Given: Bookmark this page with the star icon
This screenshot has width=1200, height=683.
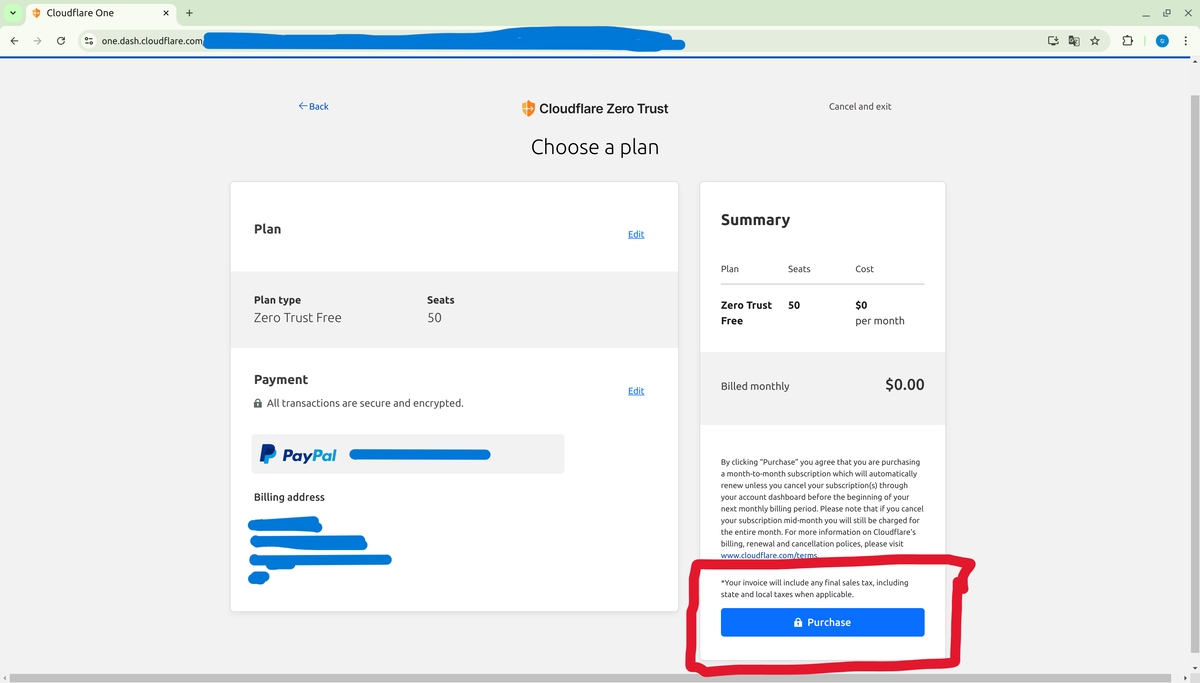Looking at the screenshot, I should coord(1095,41).
